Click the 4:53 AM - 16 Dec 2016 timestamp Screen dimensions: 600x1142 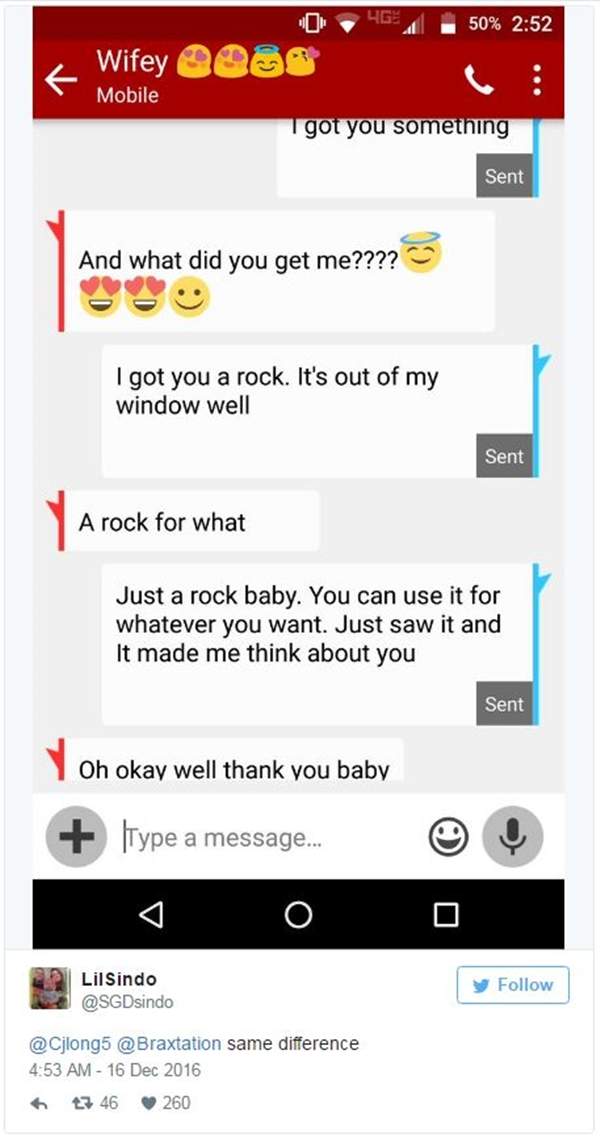click(x=114, y=1071)
